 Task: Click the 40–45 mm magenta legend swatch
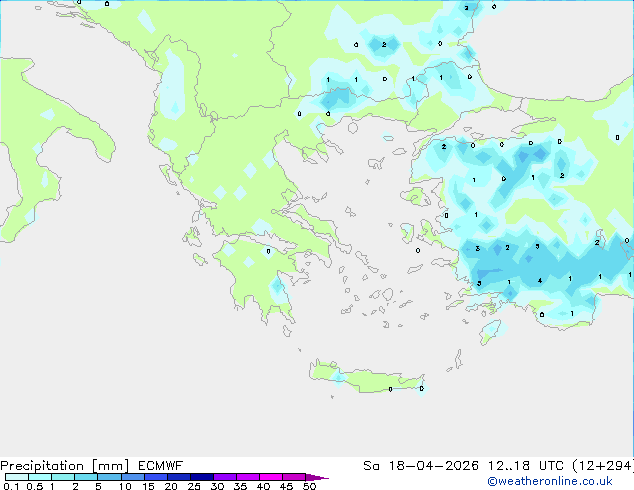(x=271, y=477)
